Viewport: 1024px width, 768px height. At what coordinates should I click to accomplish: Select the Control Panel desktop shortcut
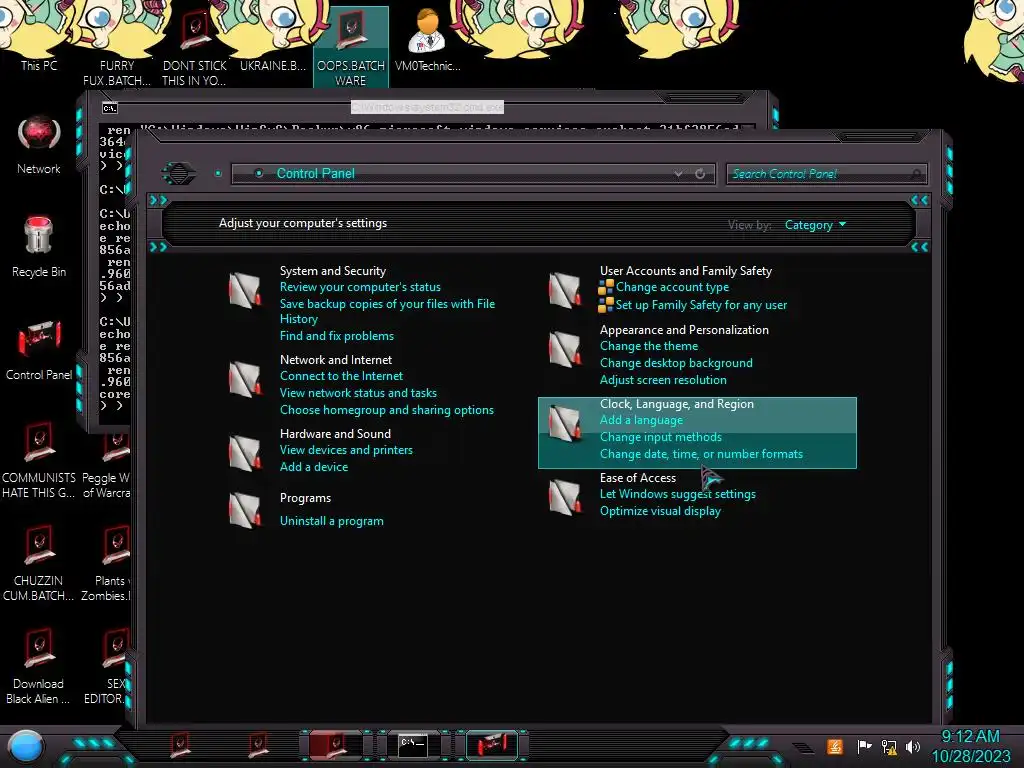tap(39, 350)
